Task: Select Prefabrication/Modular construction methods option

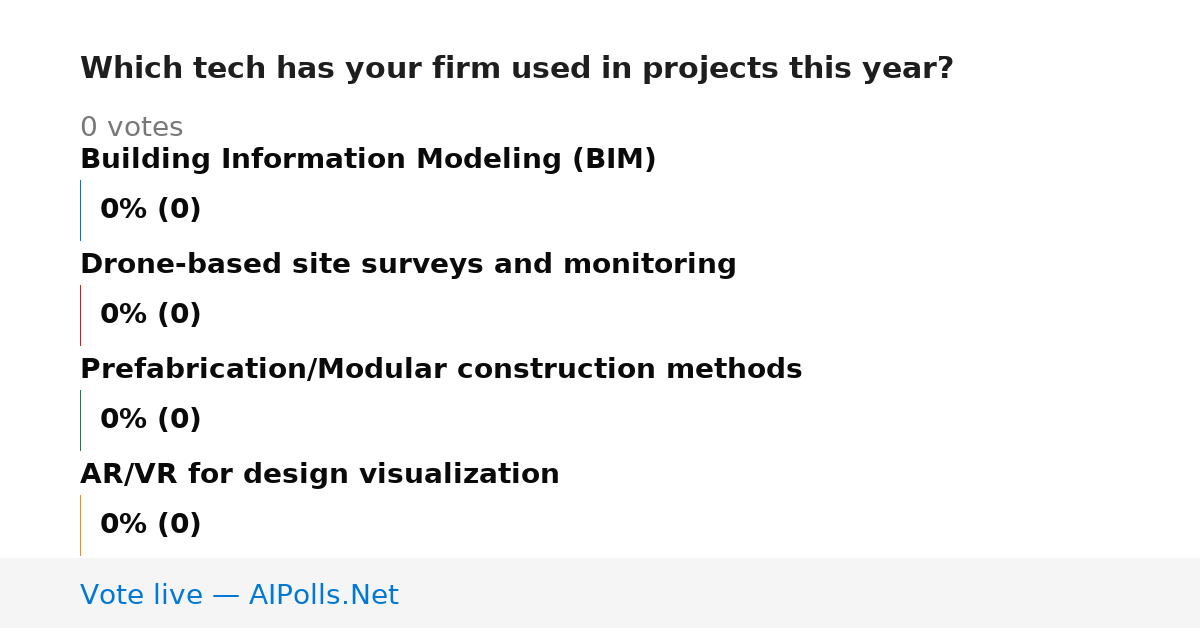Action: click(x=441, y=370)
